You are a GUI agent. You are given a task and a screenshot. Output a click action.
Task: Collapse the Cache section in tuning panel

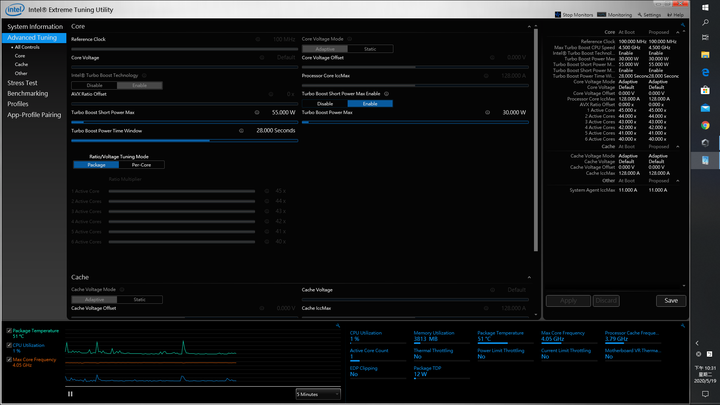point(529,277)
